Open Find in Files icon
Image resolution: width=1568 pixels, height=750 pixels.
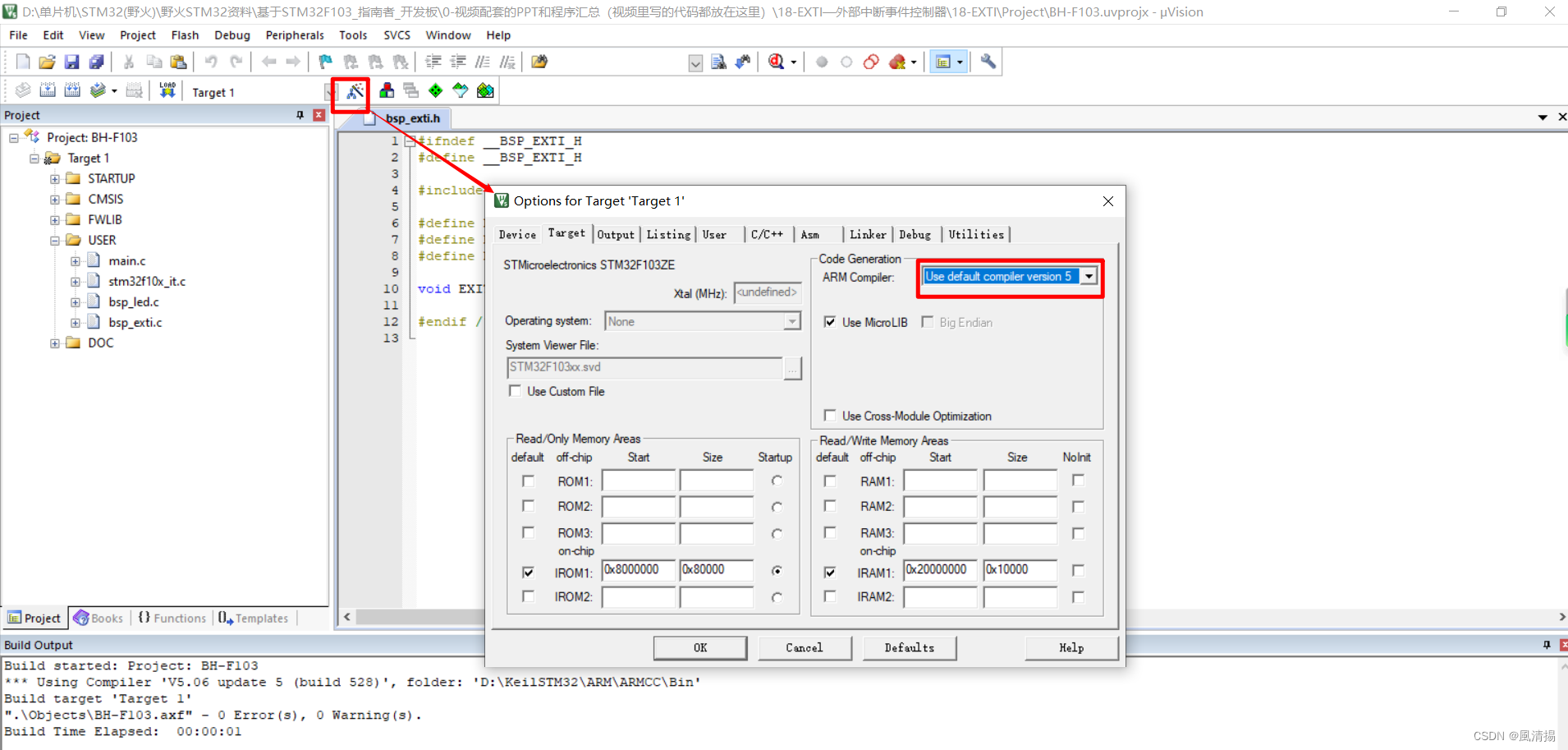point(539,62)
